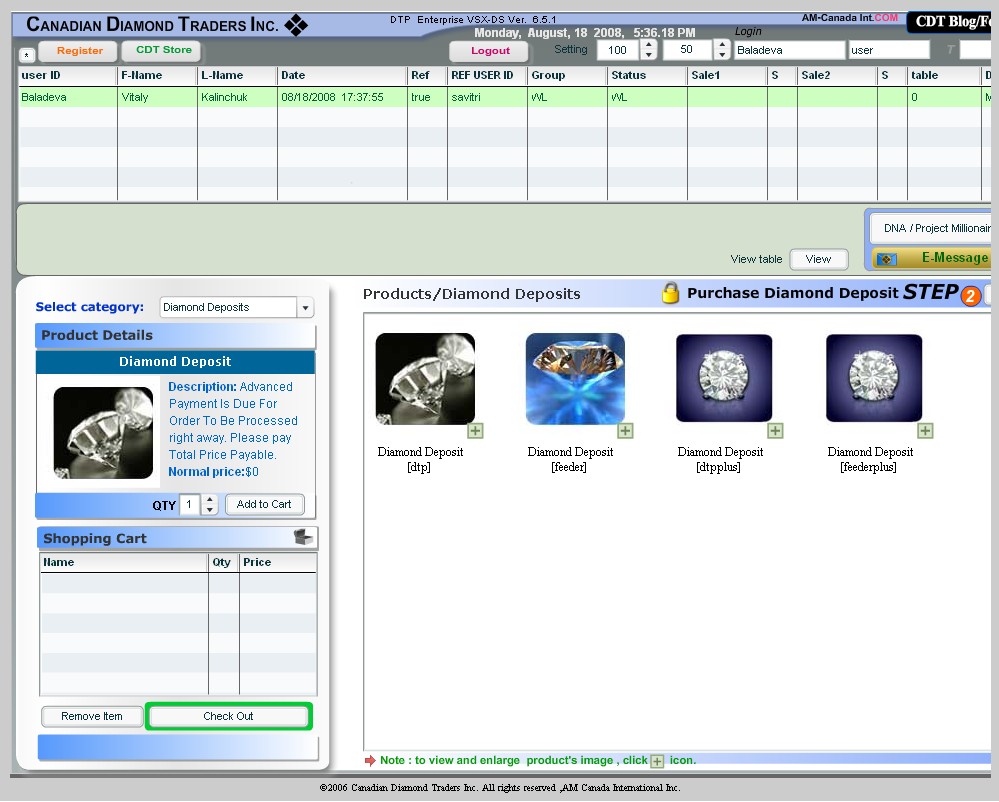The image size is (999, 802).
Task: Click the Shopping Cart Name column header
Action: click(124, 562)
